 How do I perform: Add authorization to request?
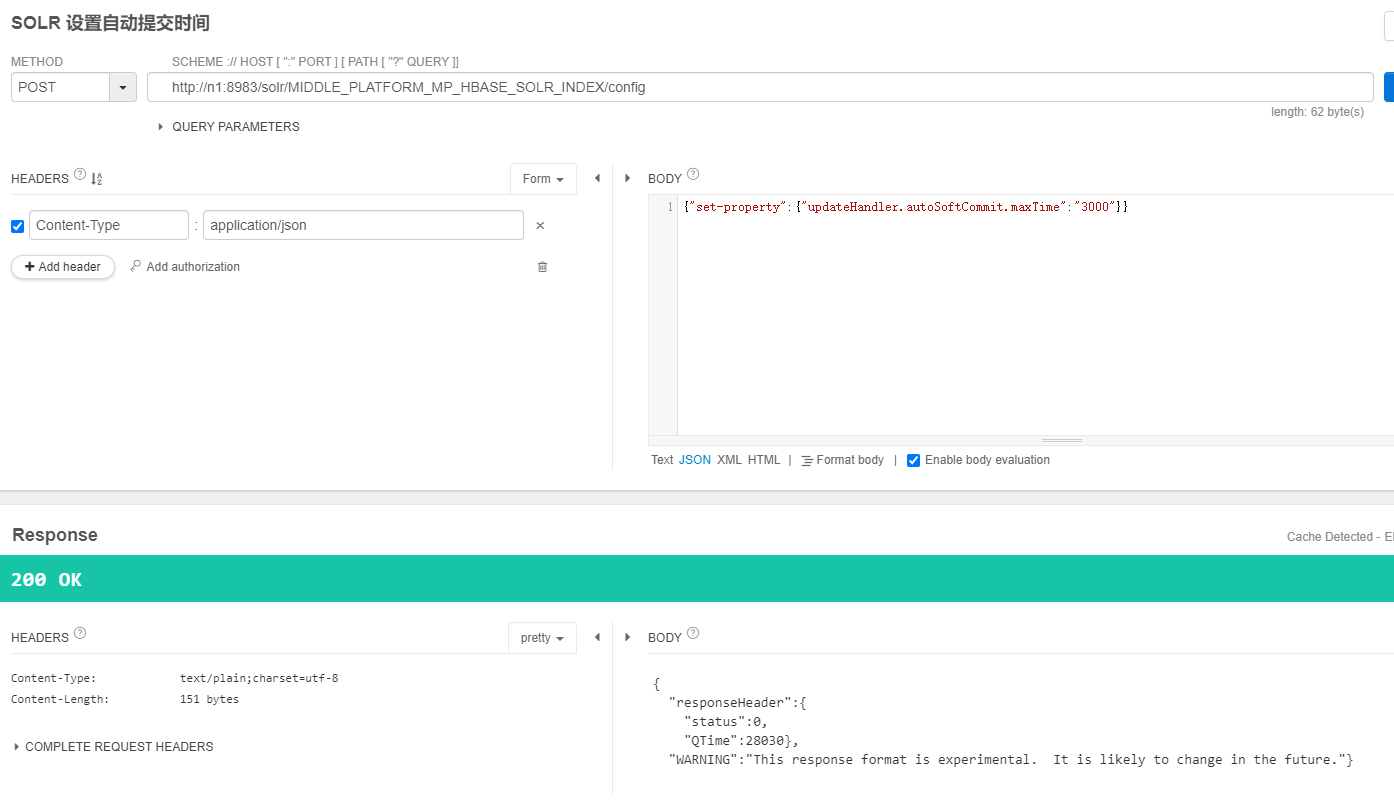pos(185,267)
